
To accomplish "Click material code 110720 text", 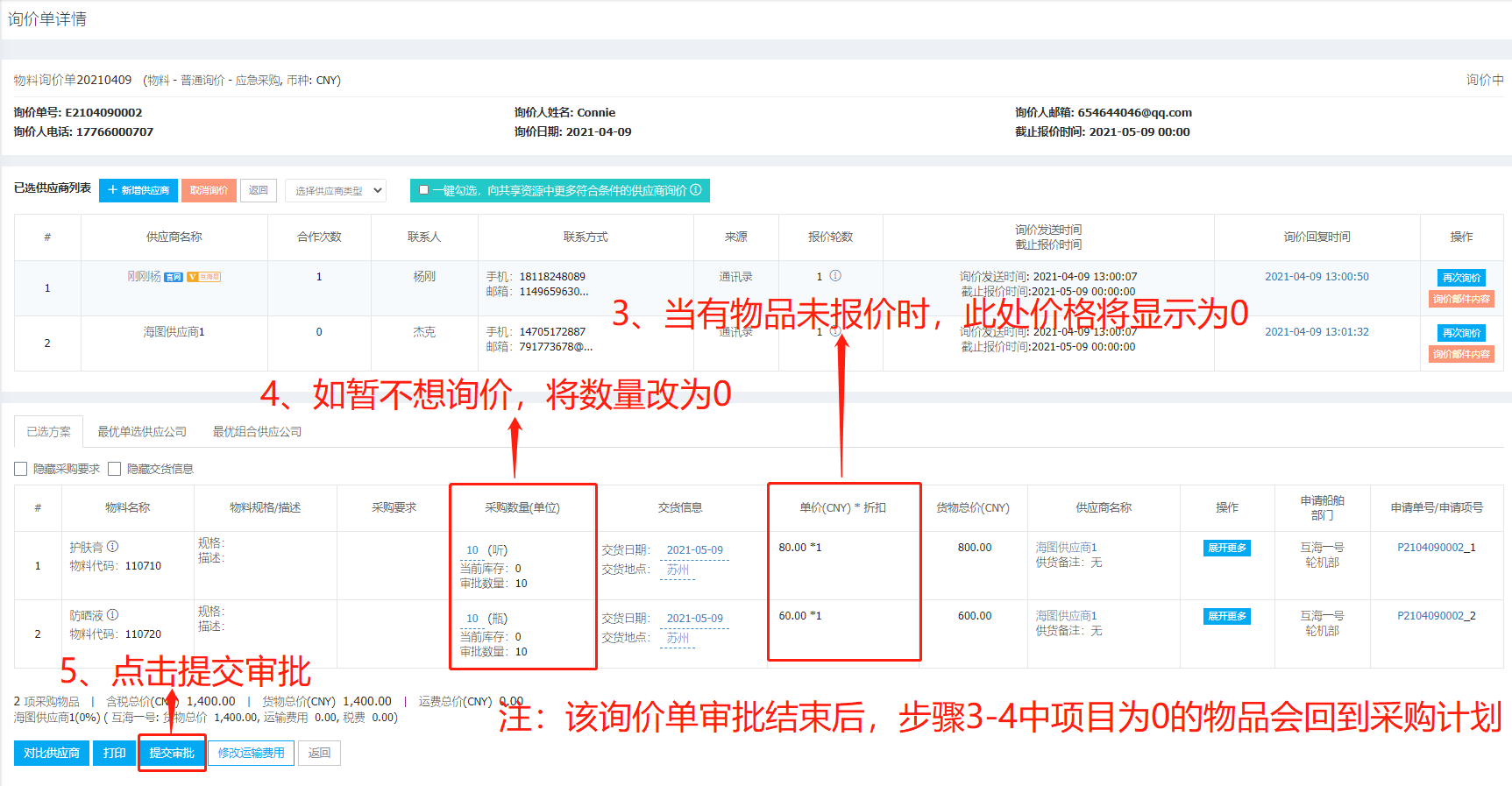I will [143, 634].
